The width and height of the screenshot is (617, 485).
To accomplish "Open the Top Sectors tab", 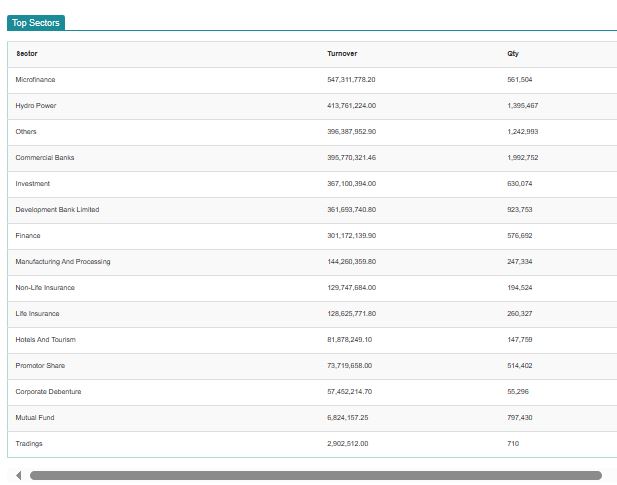I will [x=36, y=23].
